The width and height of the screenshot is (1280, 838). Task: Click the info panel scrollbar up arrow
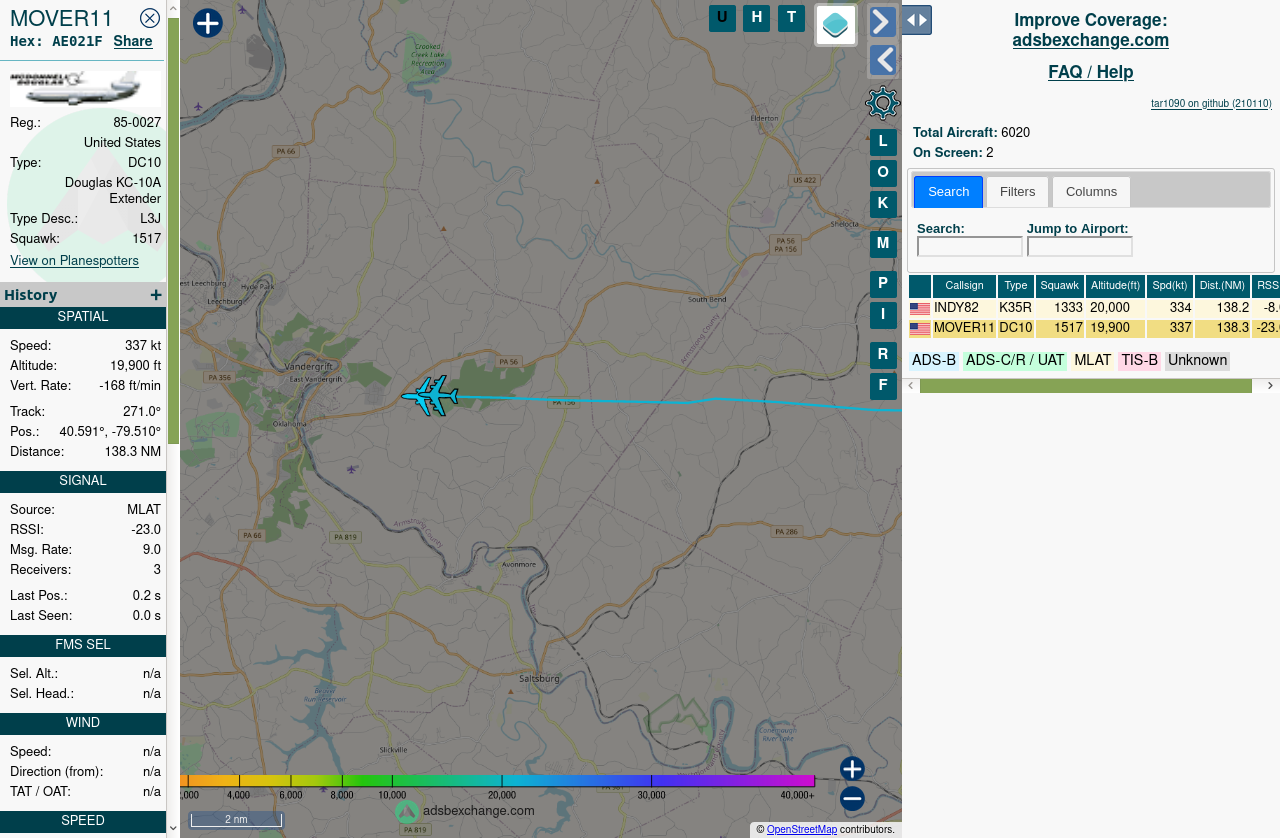[173, 8]
